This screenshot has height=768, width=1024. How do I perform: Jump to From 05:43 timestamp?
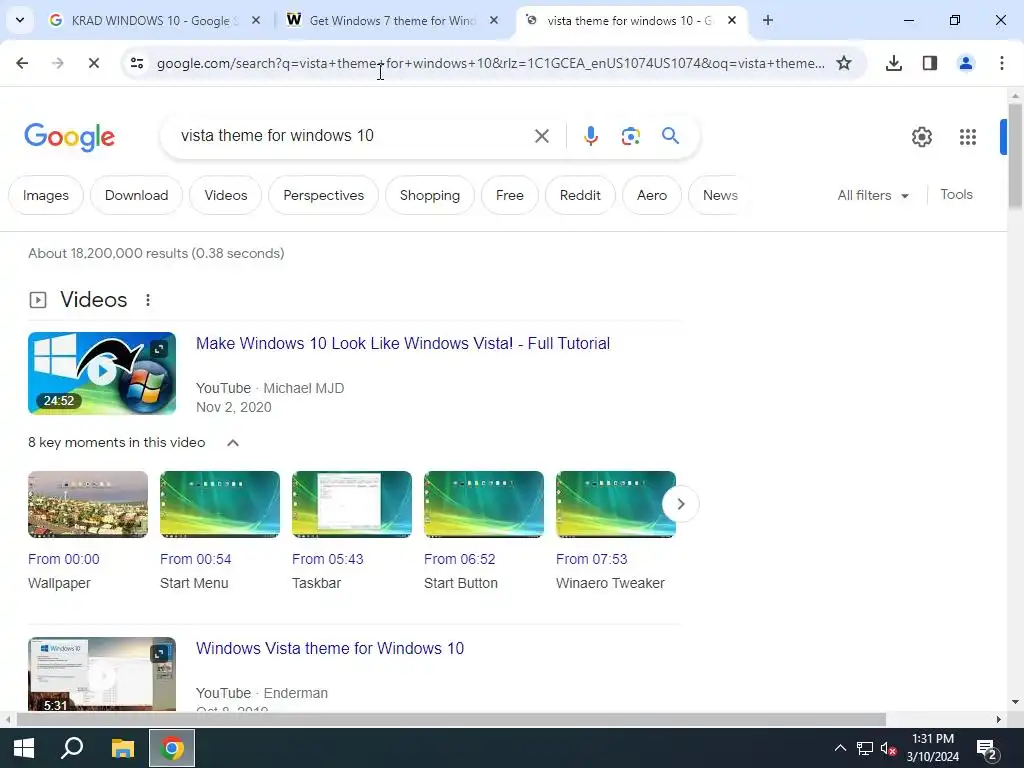pos(327,559)
